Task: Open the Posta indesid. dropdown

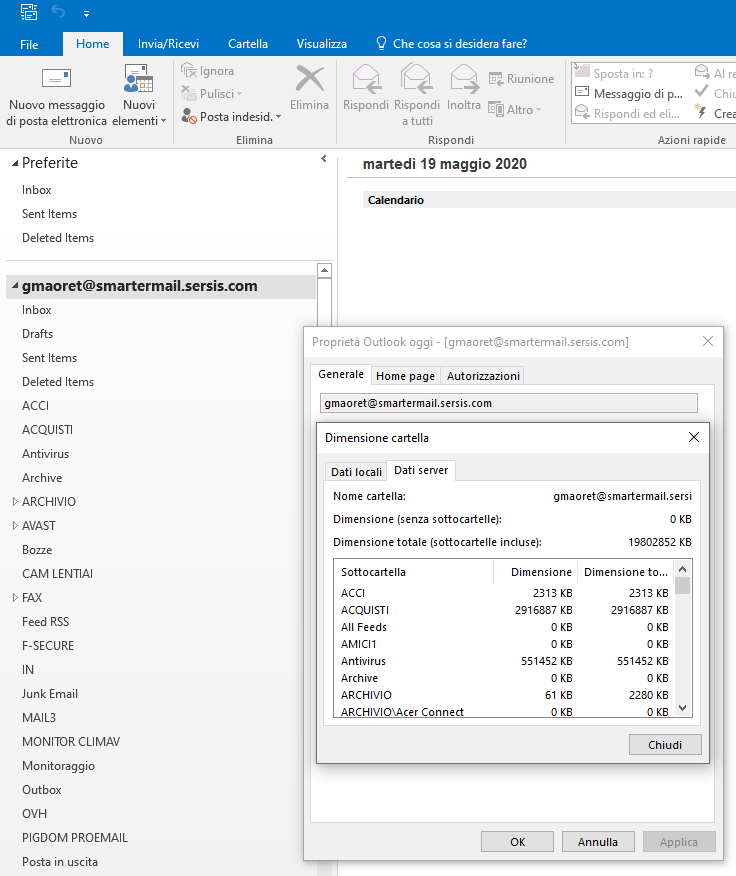Action: [278, 117]
